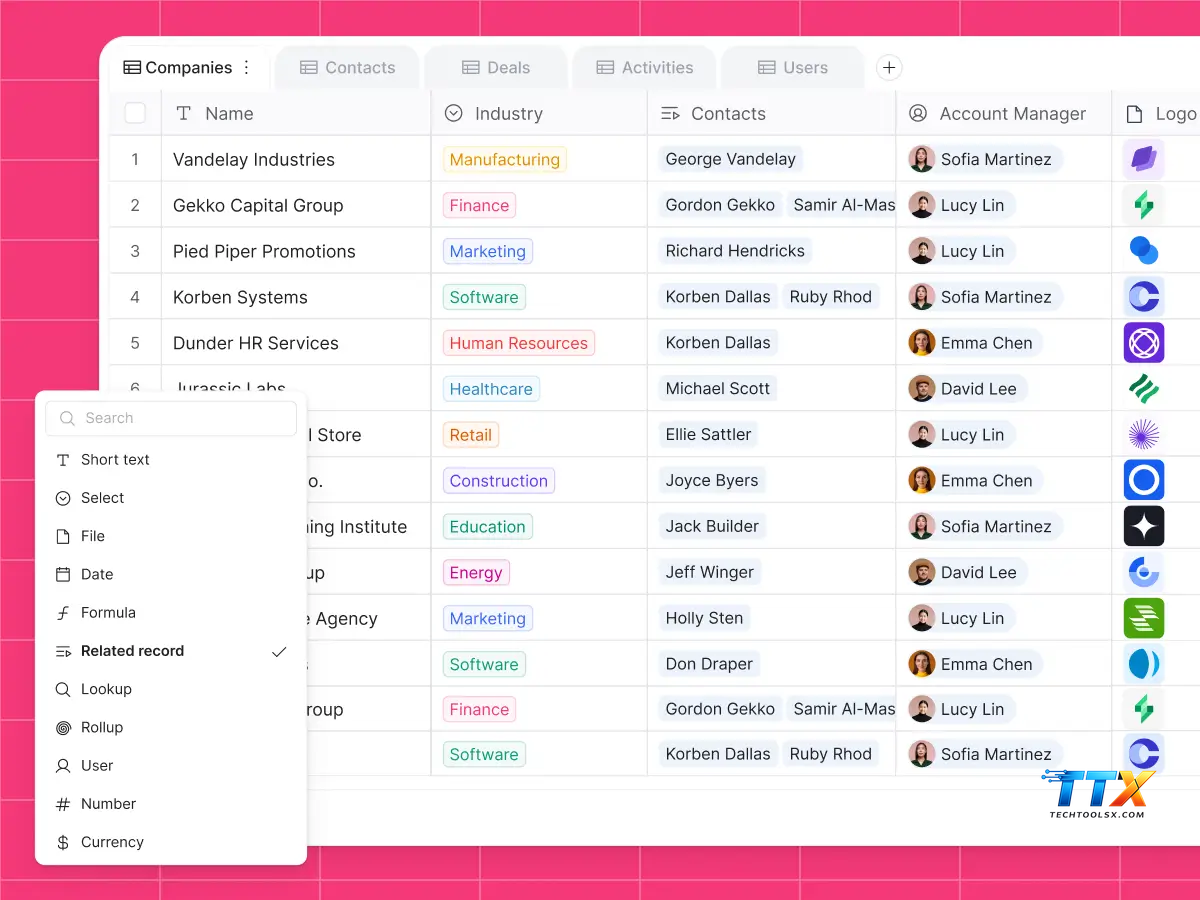Click the Retail industry tag
The image size is (1200, 900).
[x=471, y=435]
